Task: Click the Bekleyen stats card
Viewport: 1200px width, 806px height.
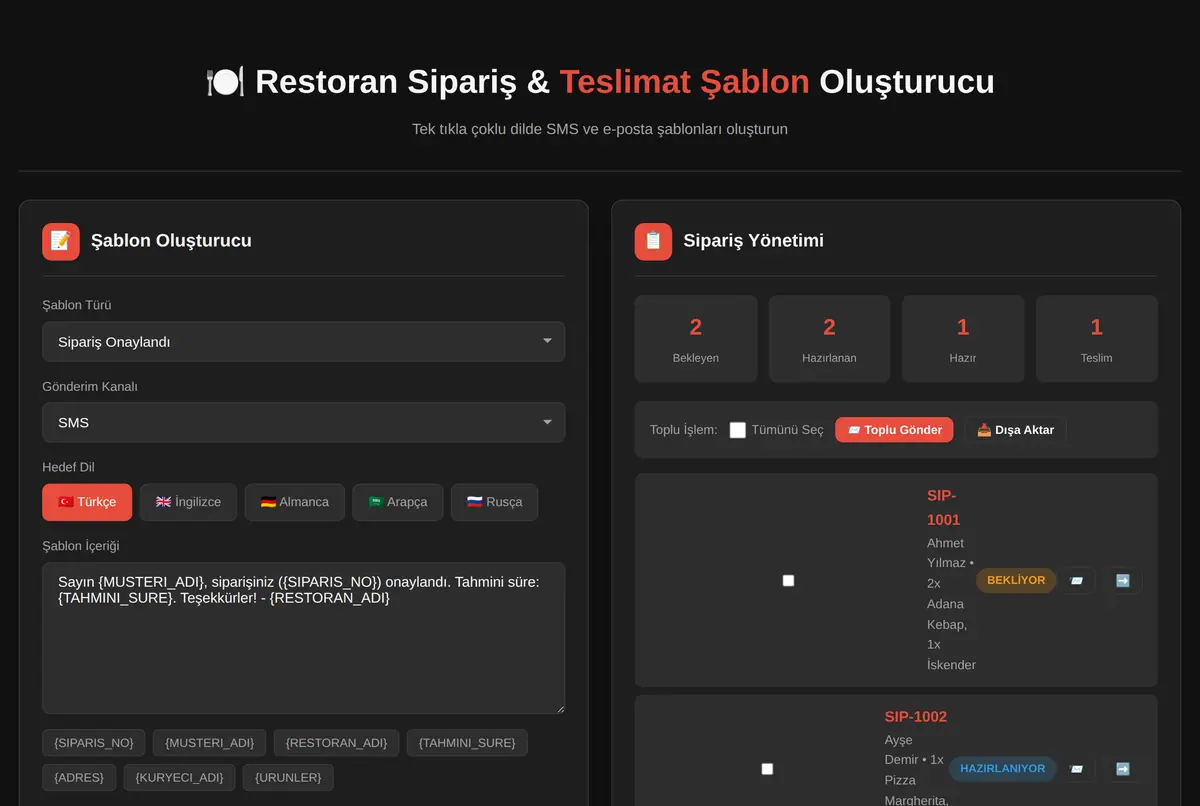Action: pos(696,339)
